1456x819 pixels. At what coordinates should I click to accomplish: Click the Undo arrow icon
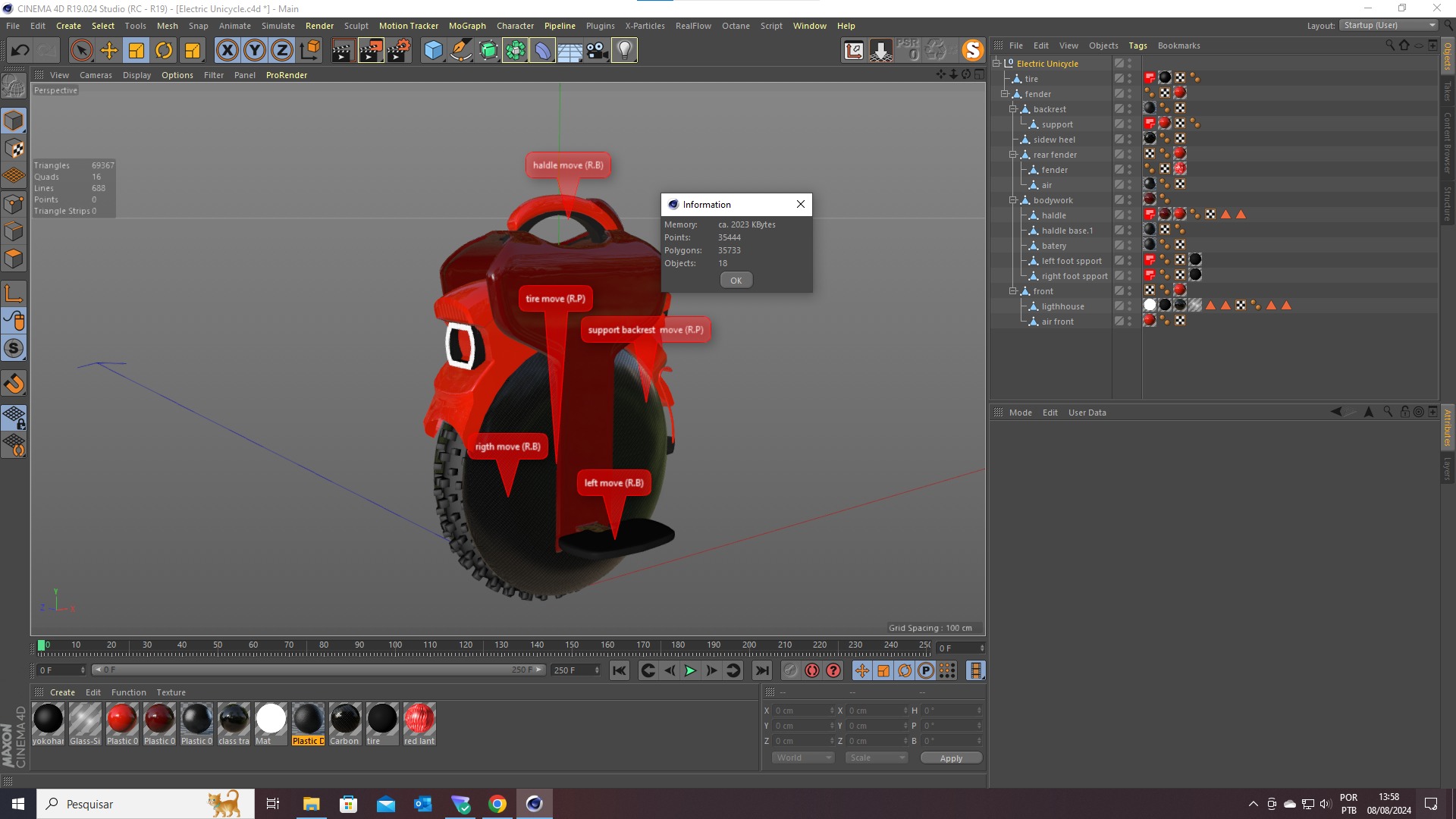pyautogui.click(x=20, y=51)
